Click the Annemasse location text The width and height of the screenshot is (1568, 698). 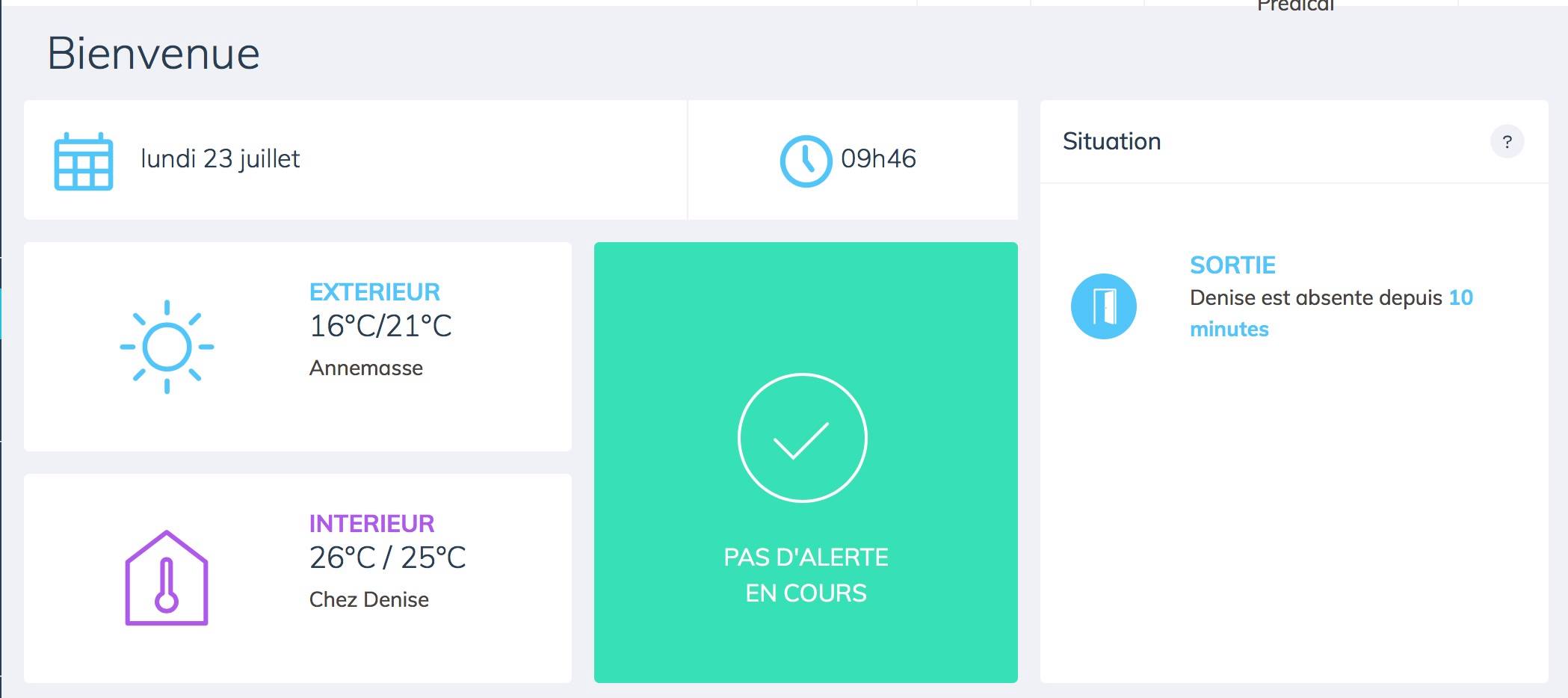365,368
